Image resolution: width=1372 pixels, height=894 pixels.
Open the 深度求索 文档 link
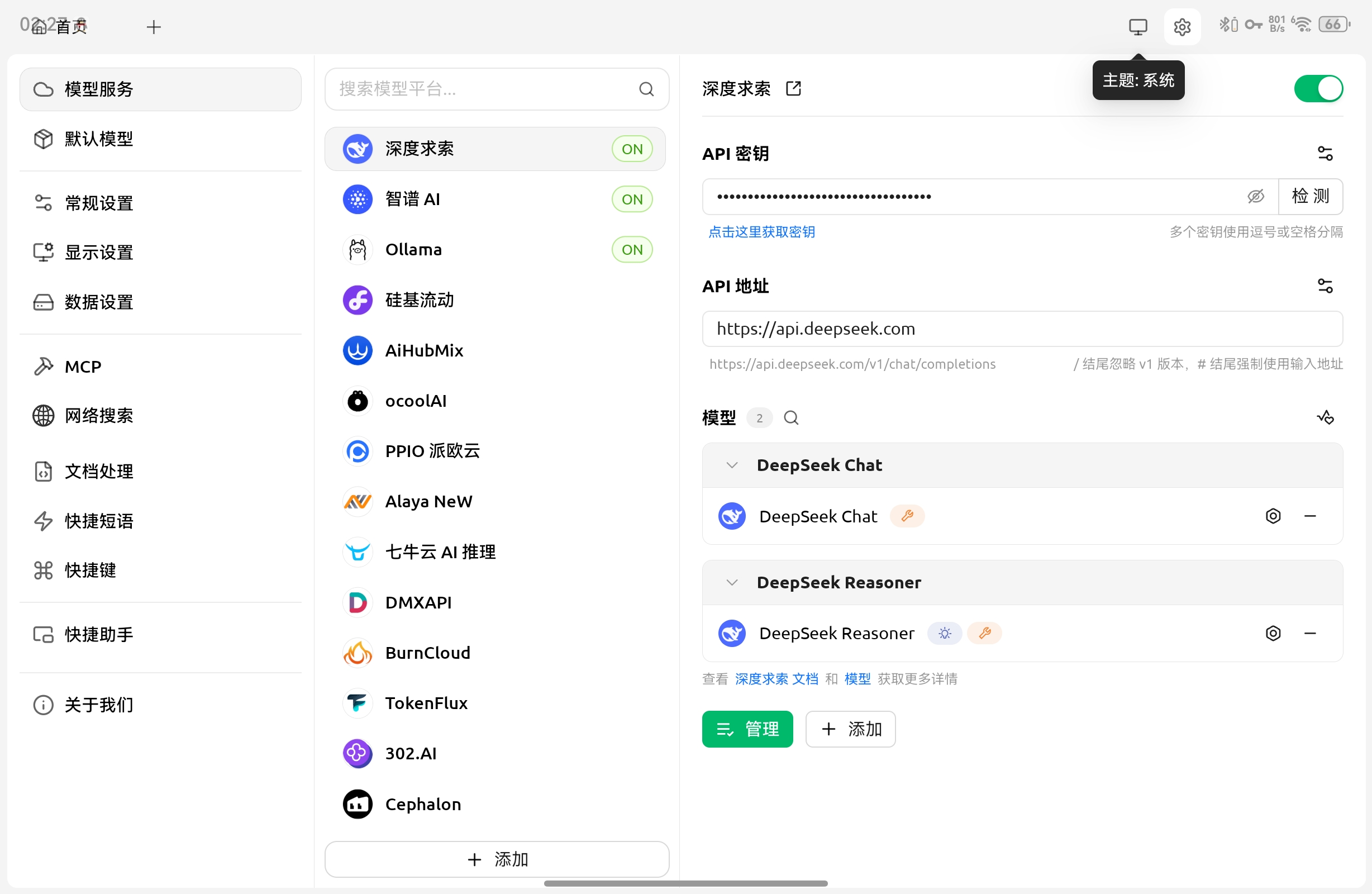(776, 679)
